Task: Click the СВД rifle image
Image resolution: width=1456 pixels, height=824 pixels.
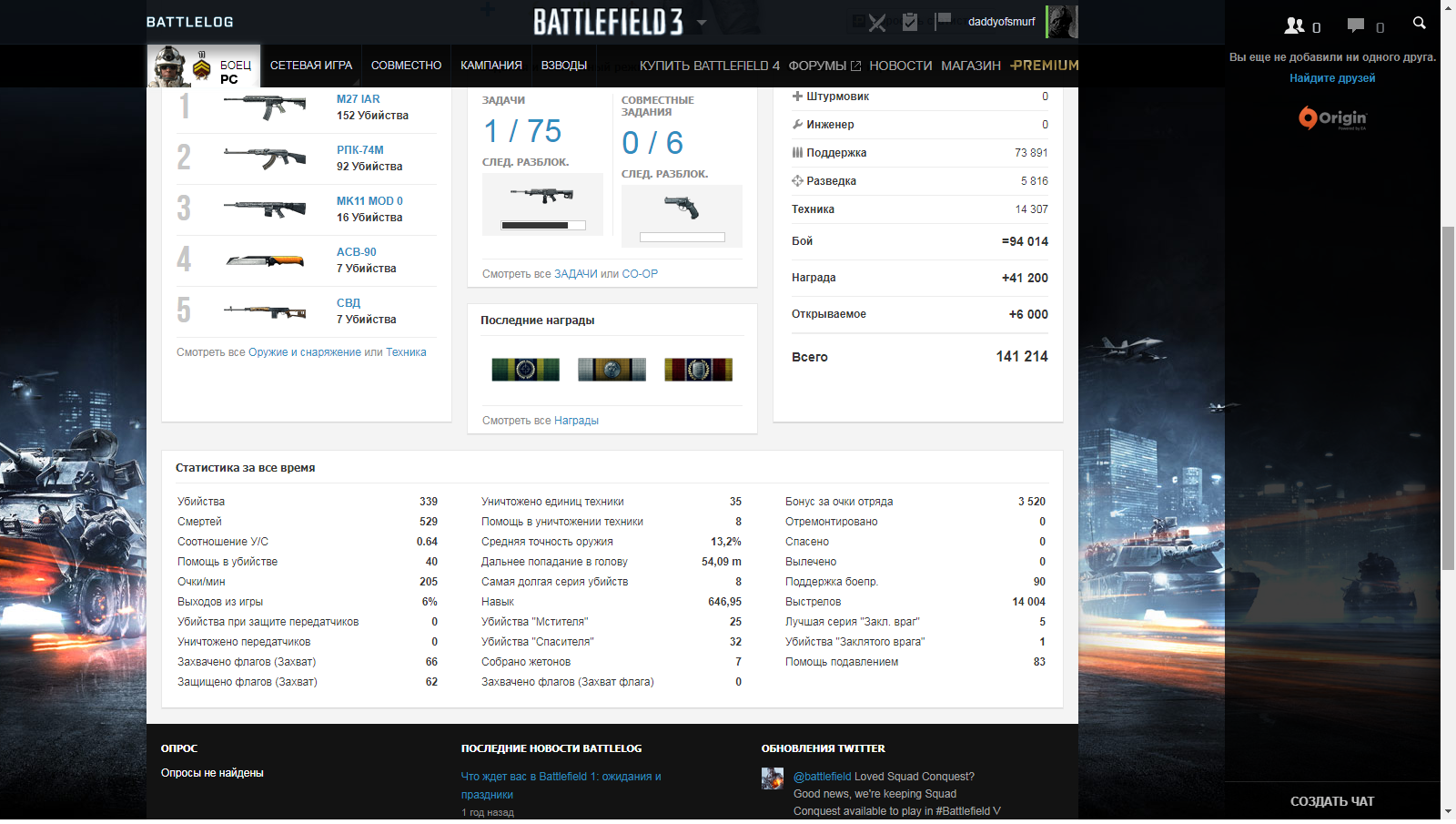Action: coord(266,311)
